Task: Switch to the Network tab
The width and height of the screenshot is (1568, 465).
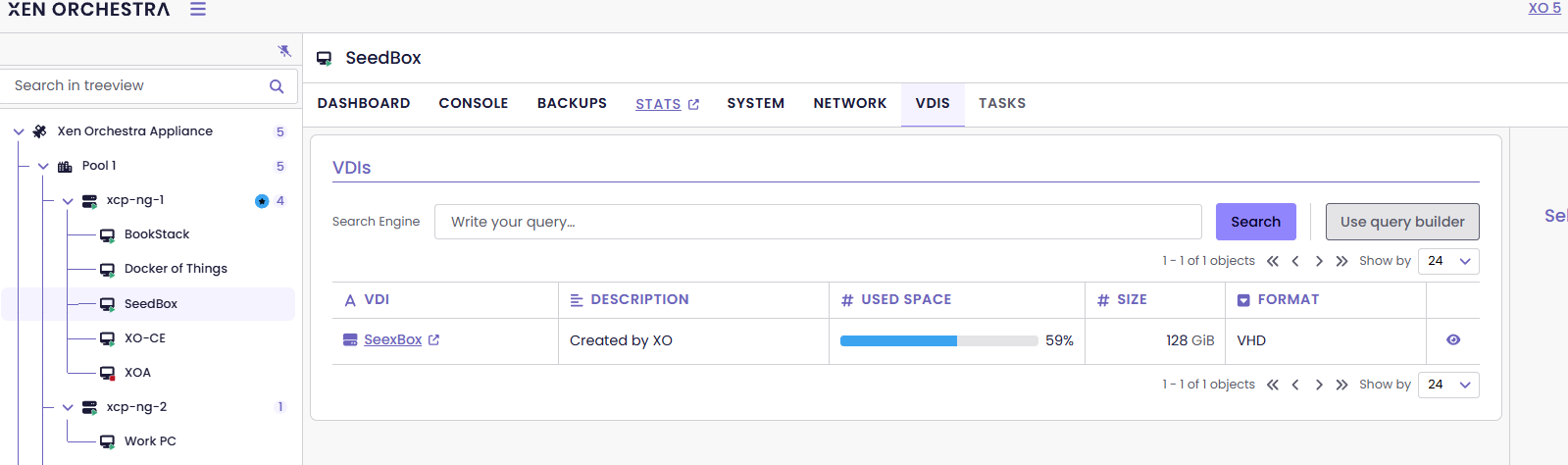Action: [x=849, y=103]
